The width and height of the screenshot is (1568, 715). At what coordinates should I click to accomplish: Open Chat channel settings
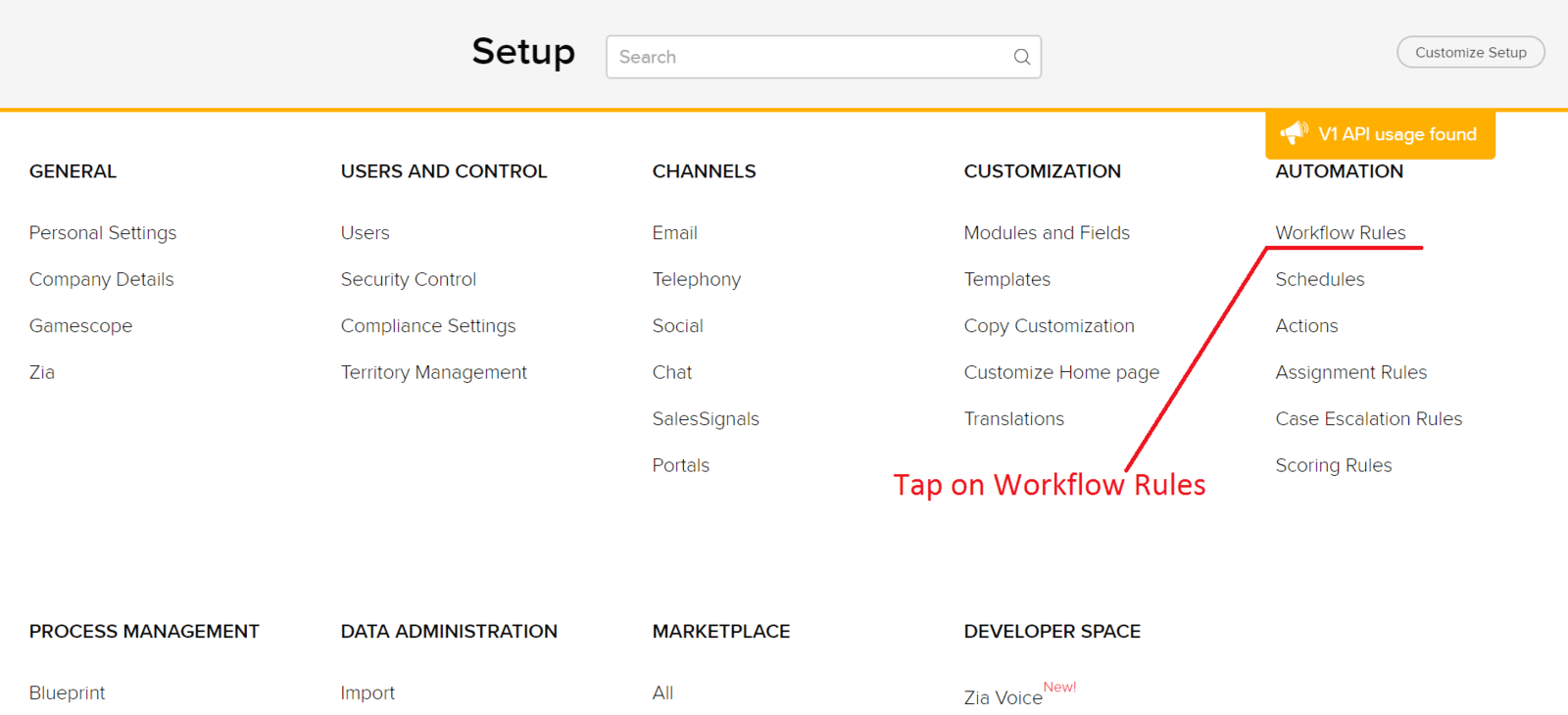coord(672,372)
